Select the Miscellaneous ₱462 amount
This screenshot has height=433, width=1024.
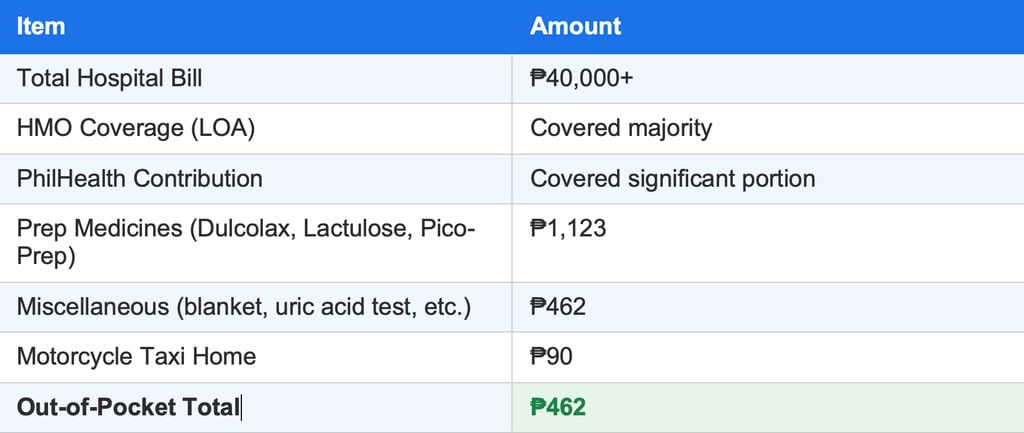point(558,306)
